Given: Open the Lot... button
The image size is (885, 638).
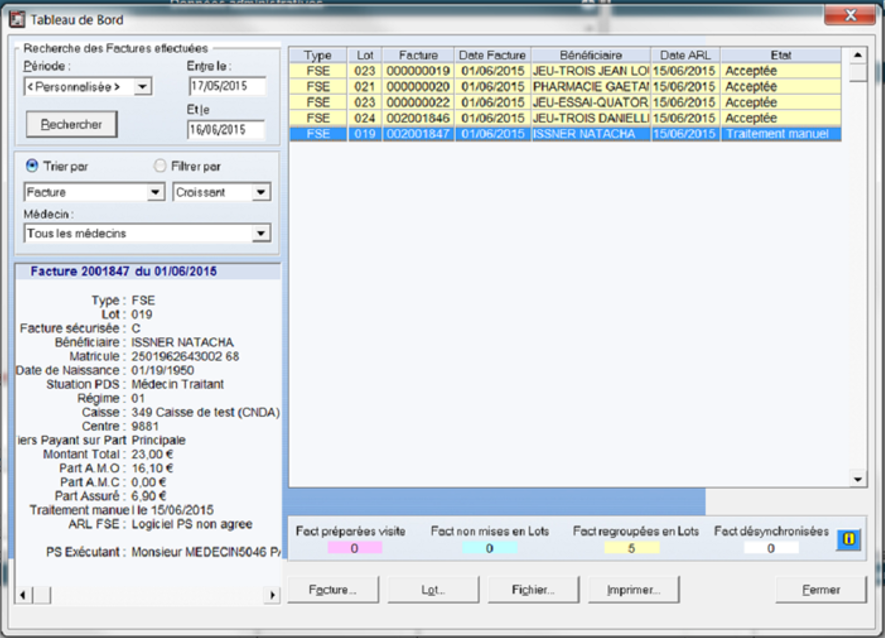Looking at the screenshot, I should (433, 590).
